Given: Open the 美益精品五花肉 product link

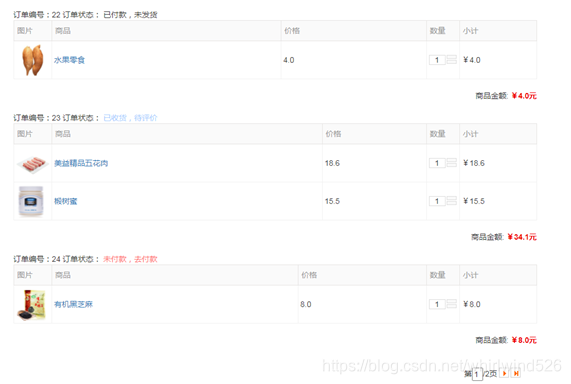Looking at the screenshot, I should [81, 163].
